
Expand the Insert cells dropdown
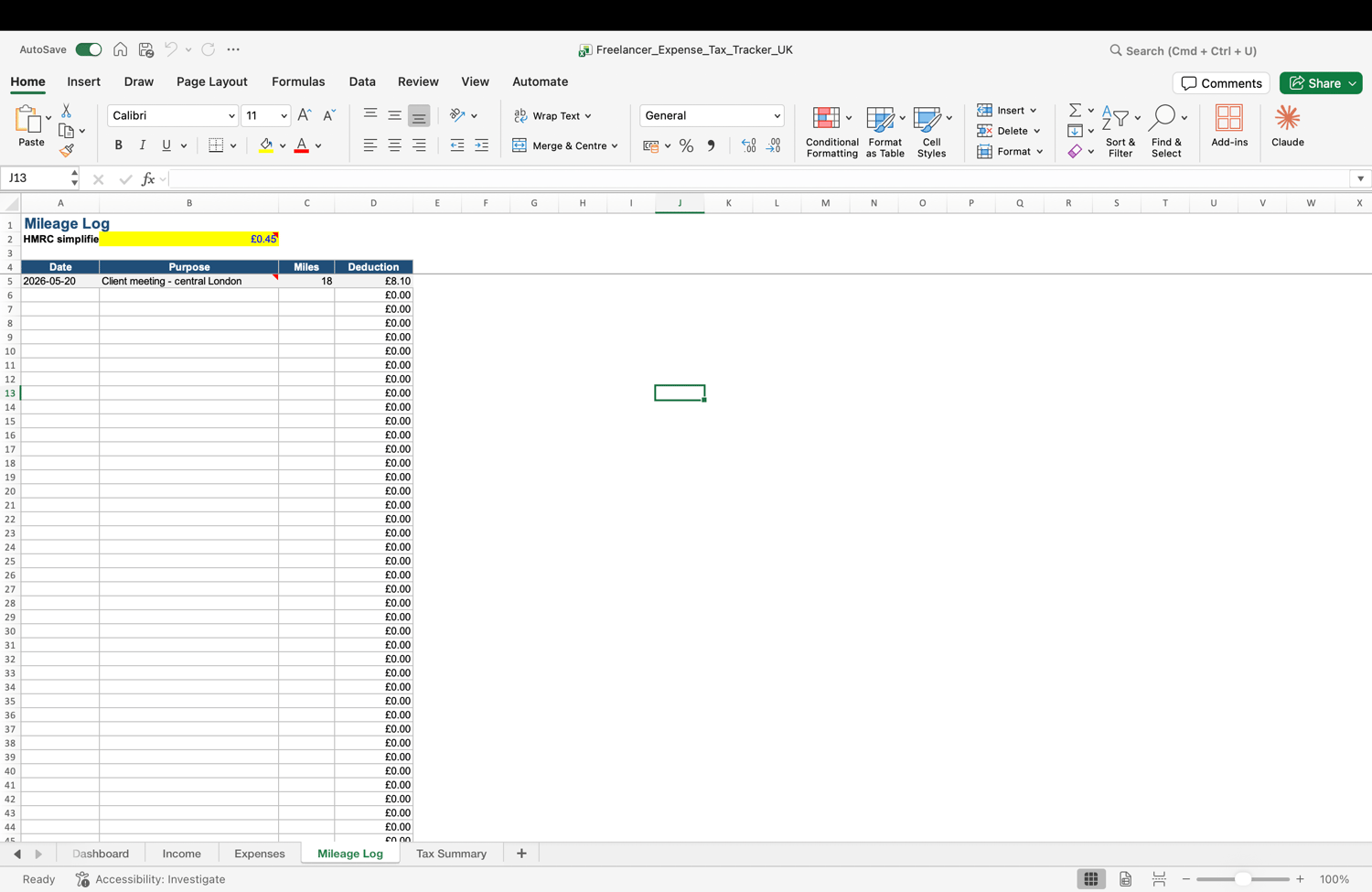[x=1034, y=111]
